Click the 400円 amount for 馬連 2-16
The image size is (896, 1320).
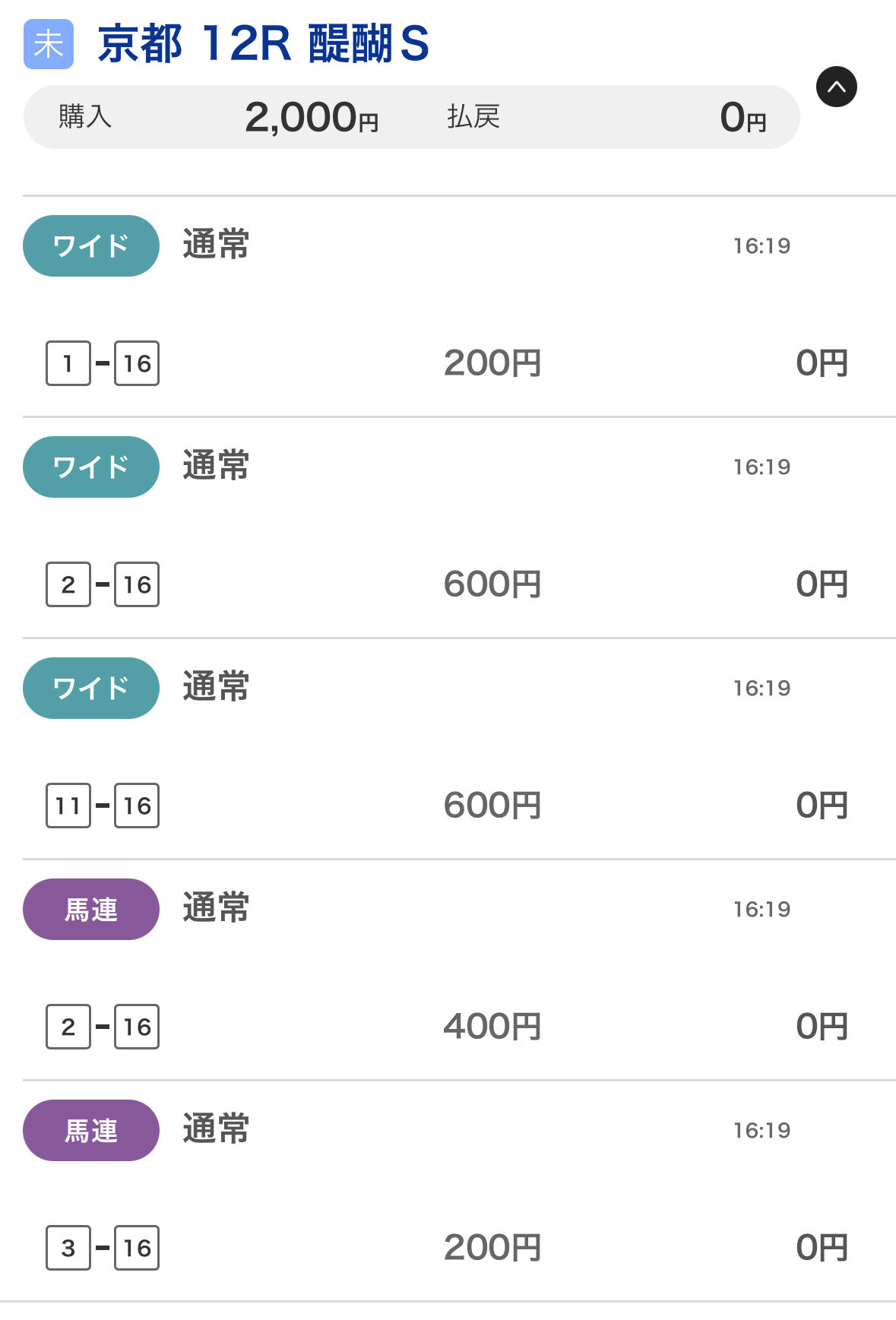pos(492,1027)
